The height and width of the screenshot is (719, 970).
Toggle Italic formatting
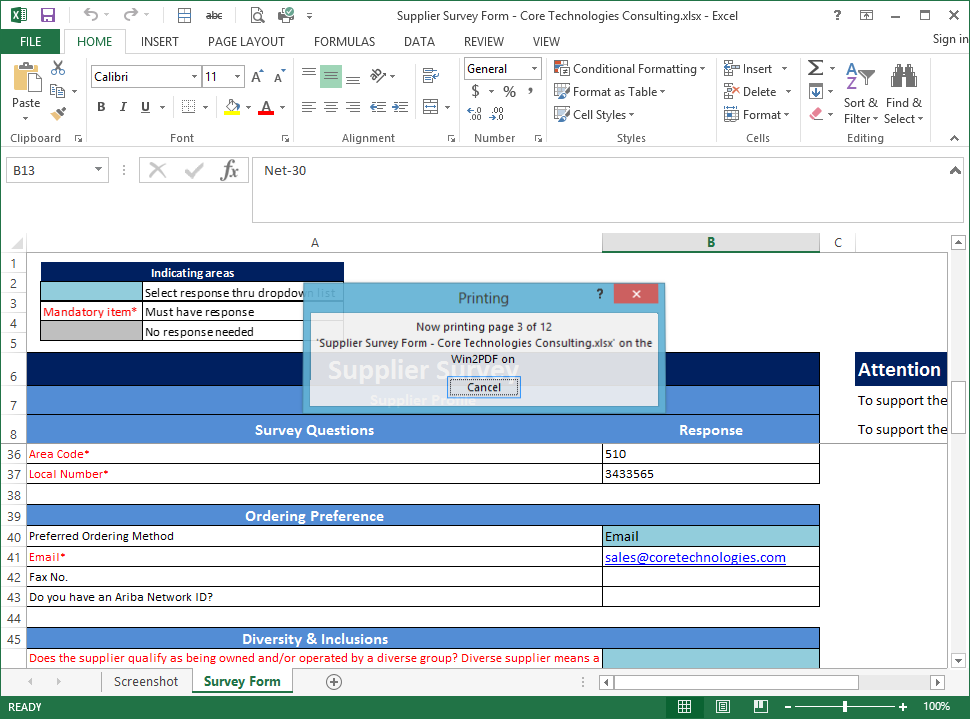pyautogui.click(x=123, y=107)
